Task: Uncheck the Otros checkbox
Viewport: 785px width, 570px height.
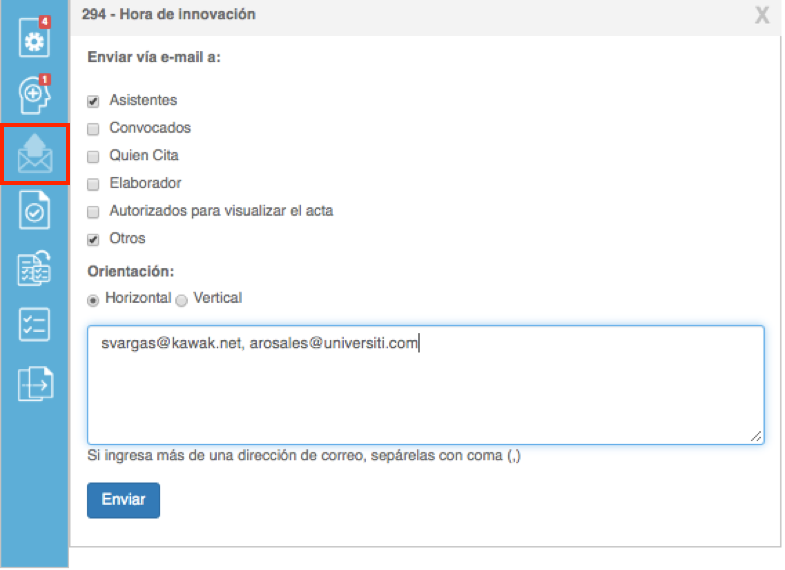Action: (x=93, y=240)
